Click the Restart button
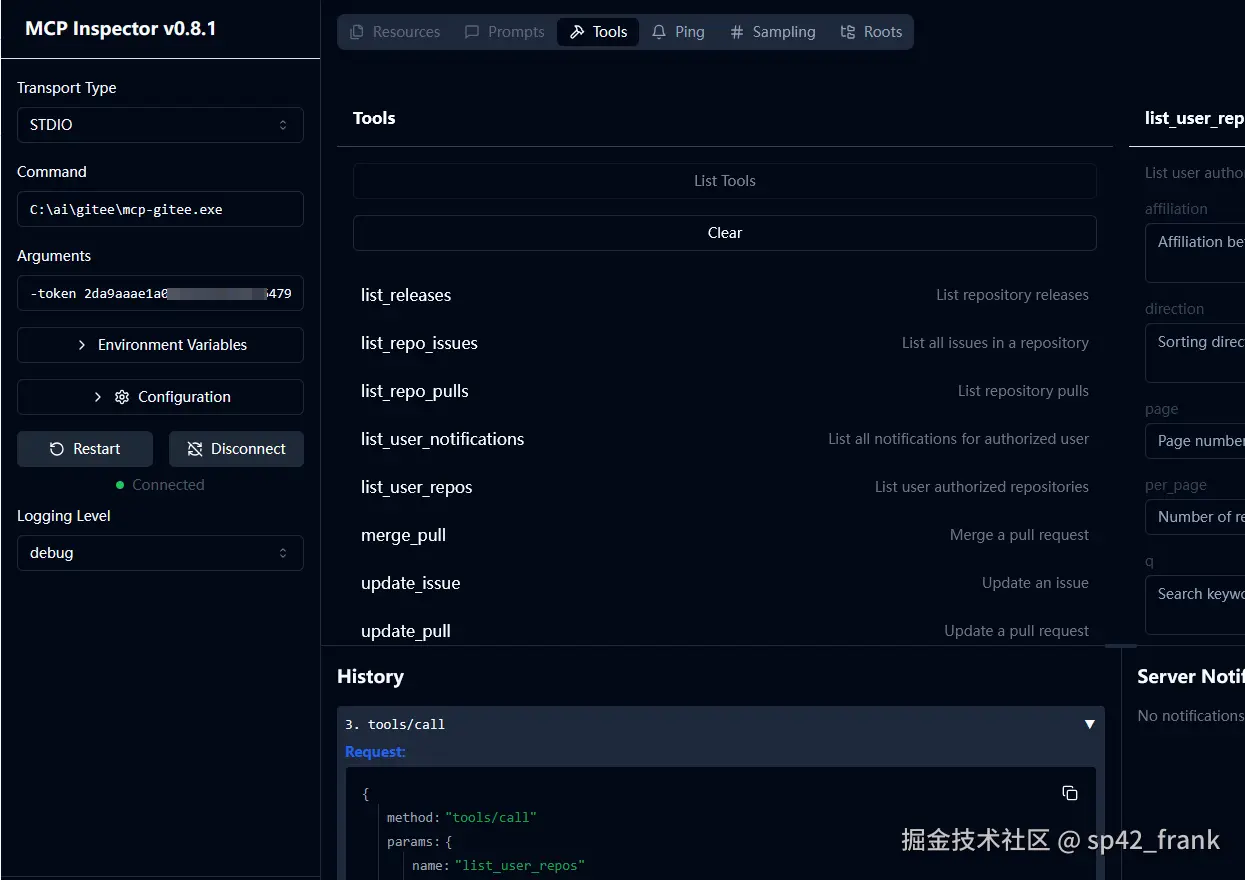The image size is (1245, 880). pyautogui.click(x=85, y=449)
